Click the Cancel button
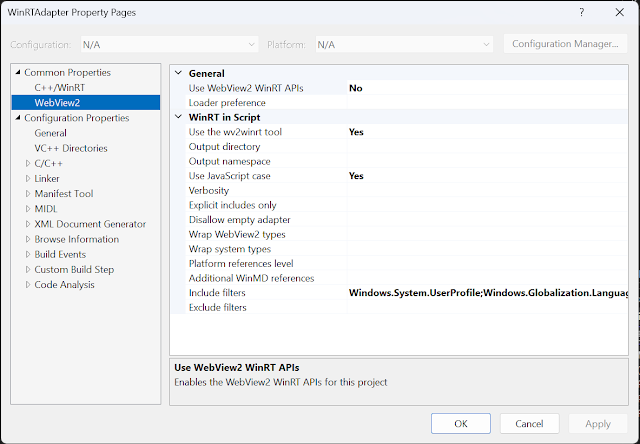 529,423
